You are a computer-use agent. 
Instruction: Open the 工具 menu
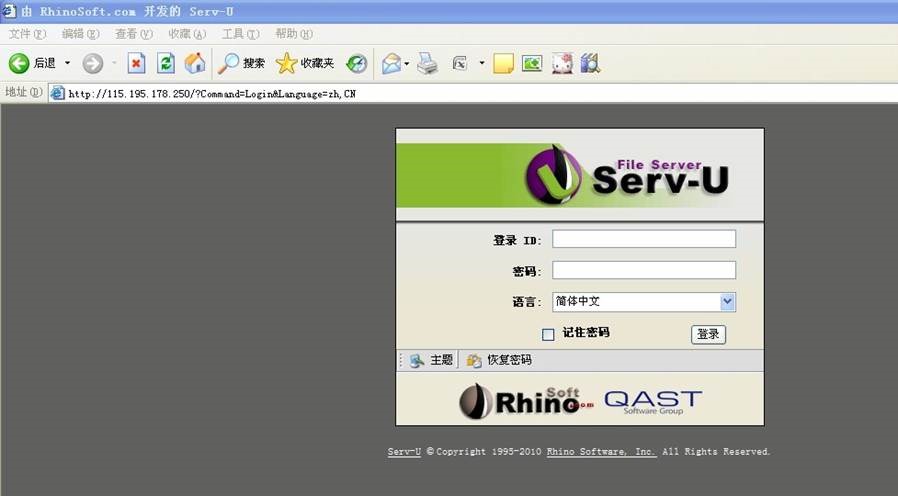pyautogui.click(x=241, y=34)
